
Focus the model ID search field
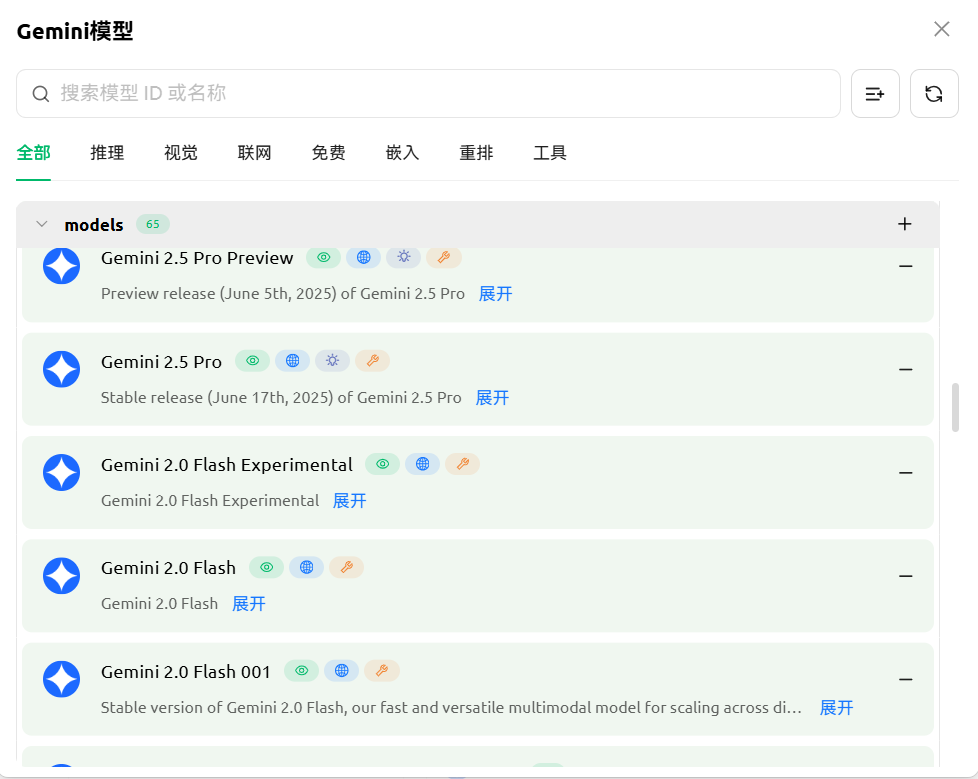428,94
